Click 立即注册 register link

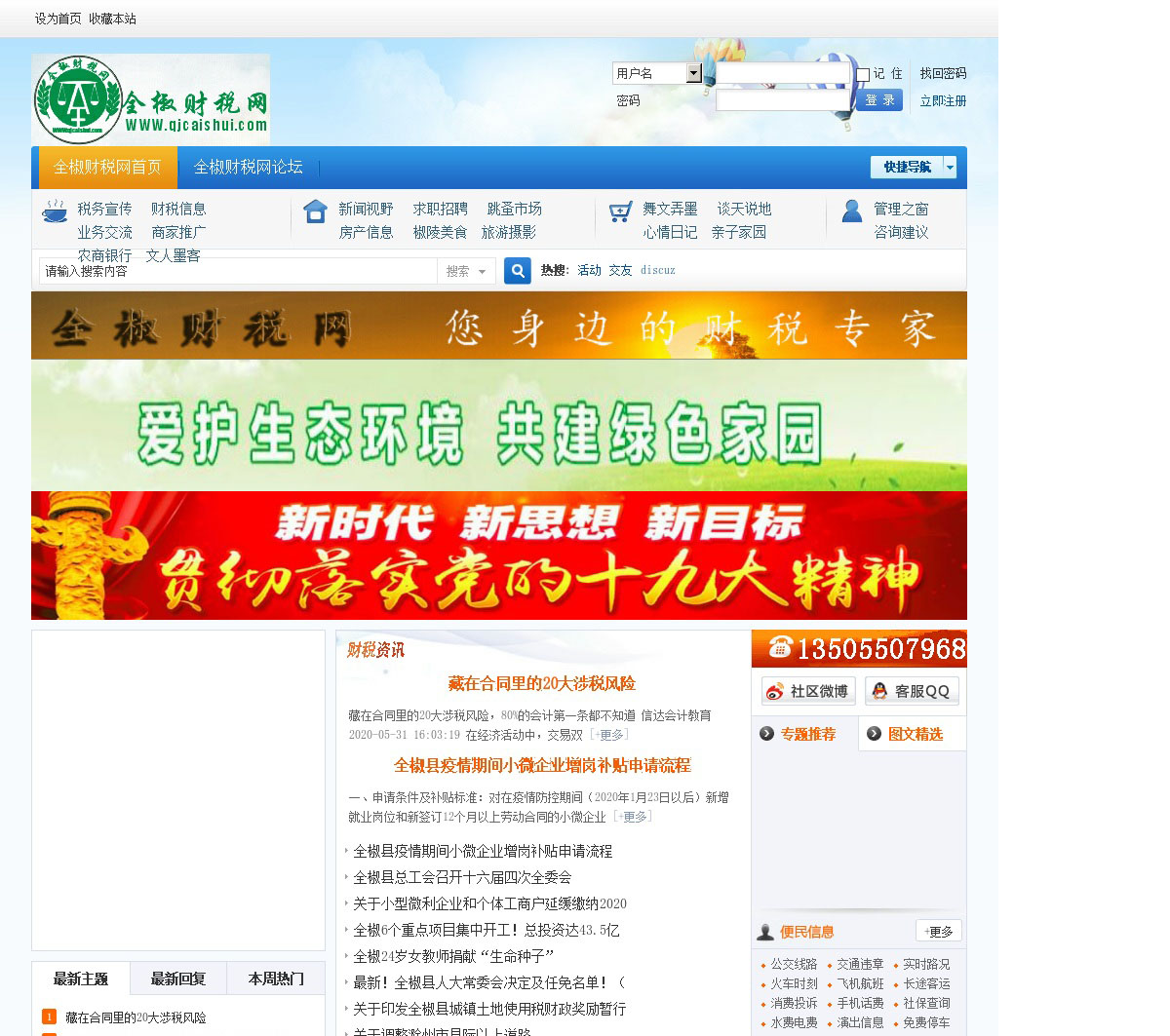tap(944, 100)
